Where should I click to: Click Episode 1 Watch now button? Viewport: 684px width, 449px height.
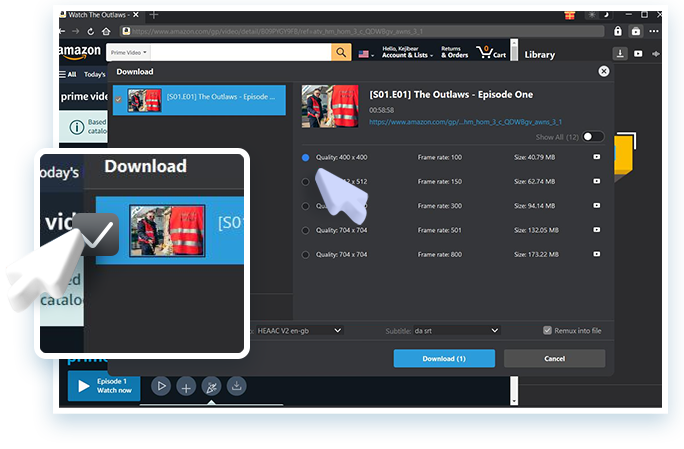(104, 386)
